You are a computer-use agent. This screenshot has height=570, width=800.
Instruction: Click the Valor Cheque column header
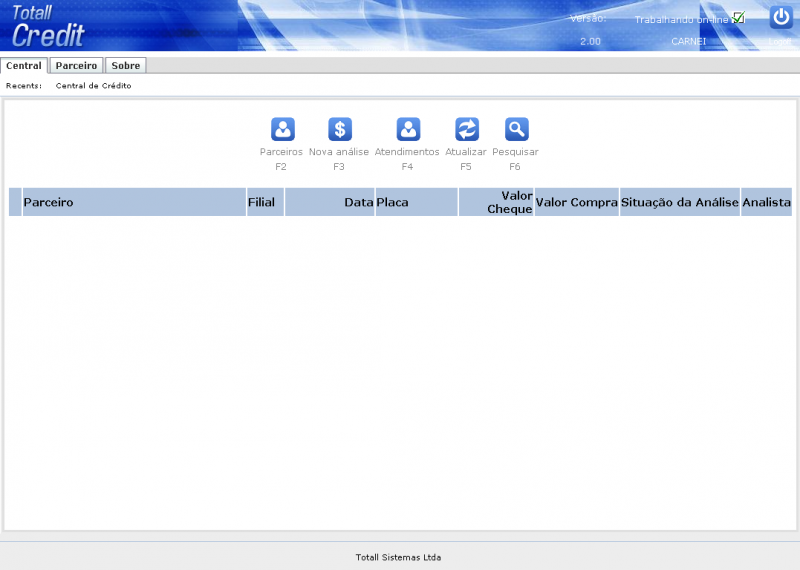(496, 202)
